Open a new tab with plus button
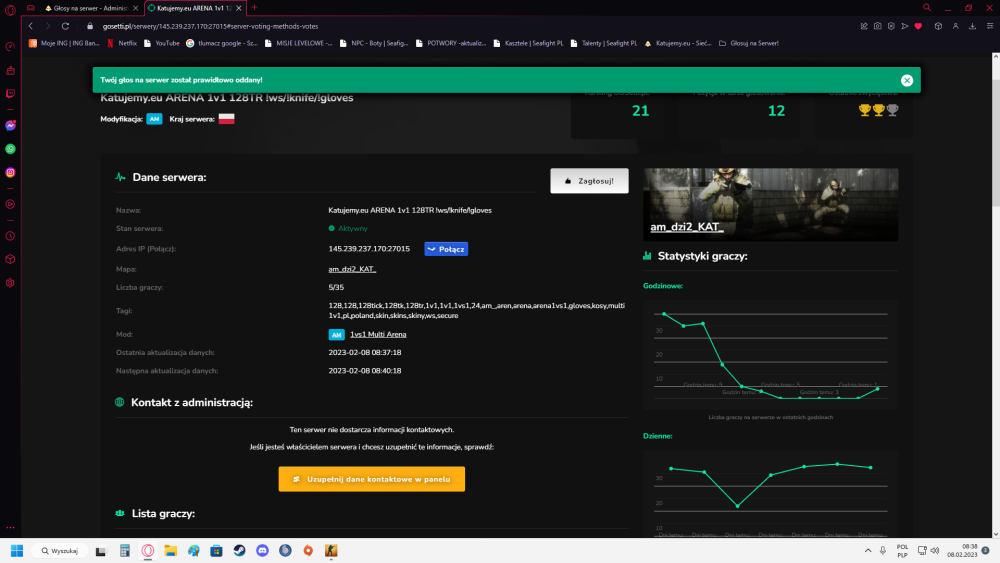This screenshot has height=563, width=1000. [254, 8]
